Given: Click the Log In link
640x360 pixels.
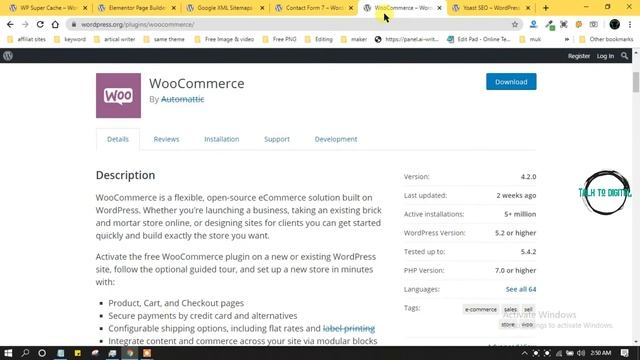Looking at the screenshot, I should (x=605, y=56).
